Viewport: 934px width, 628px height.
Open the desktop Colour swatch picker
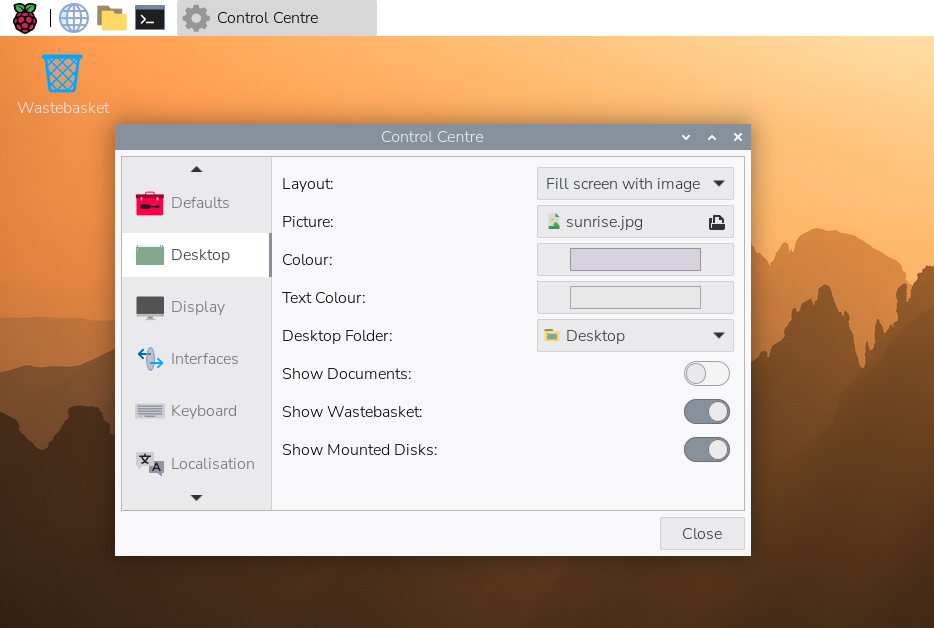coord(634,259)
